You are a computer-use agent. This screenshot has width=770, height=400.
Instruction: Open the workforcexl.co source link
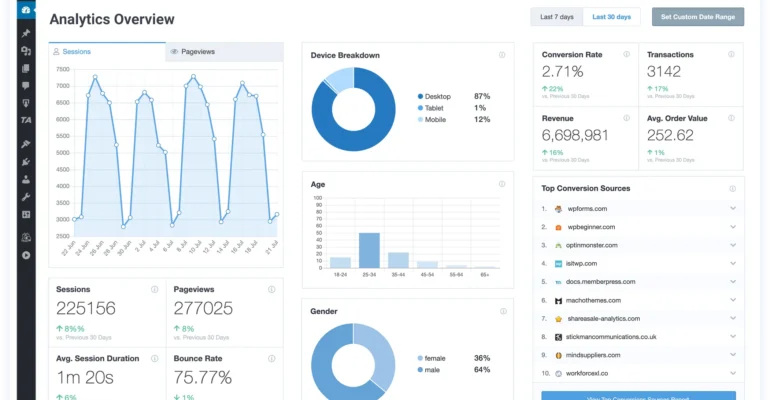click(x=587, y=373)
